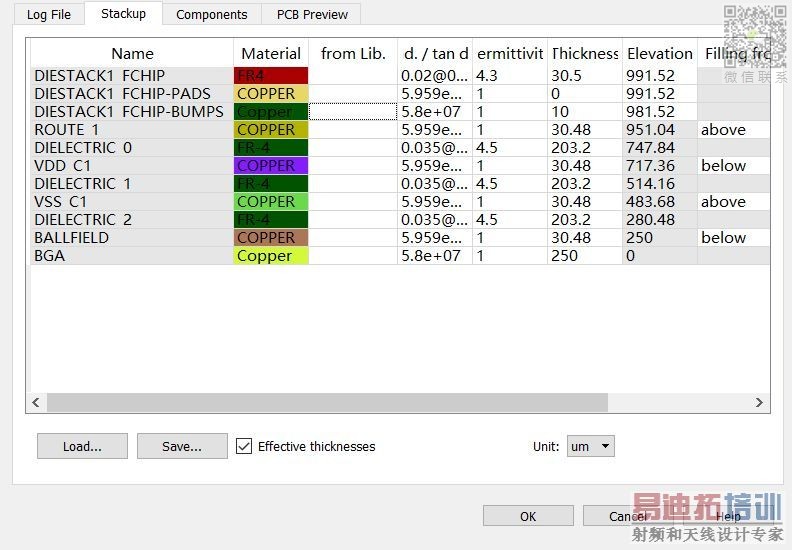This screenshot has height=550, width=792.
Task: Click the yellow COPPER swatch of FCHIP-PADS
Action: tap(271, 93)
